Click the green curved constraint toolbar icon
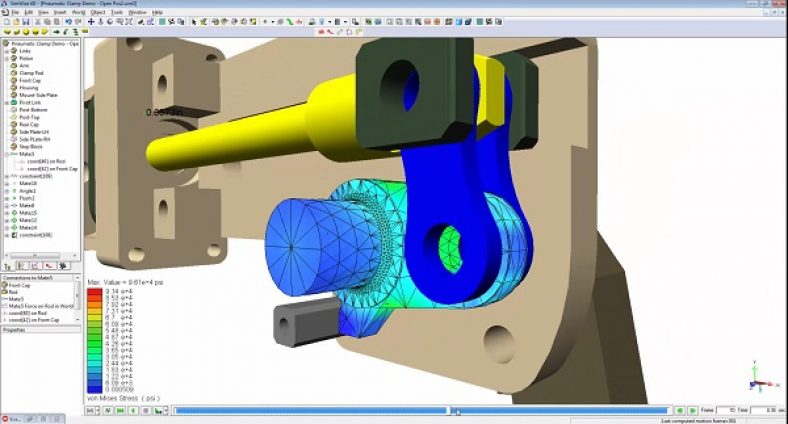Screen dimensions: 788x424 point(290,22)
